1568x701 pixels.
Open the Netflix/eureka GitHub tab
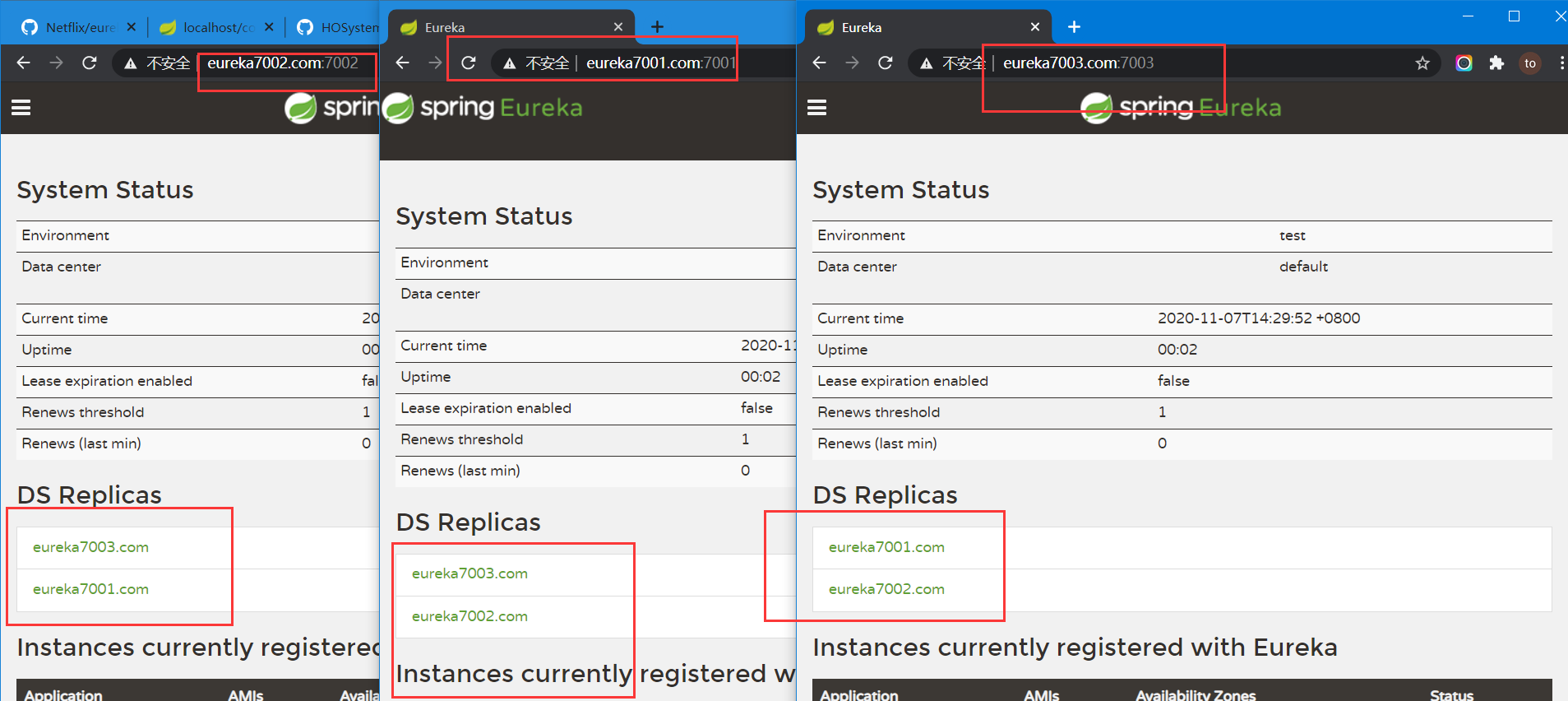pyautogui.click(x=70, y=27)
